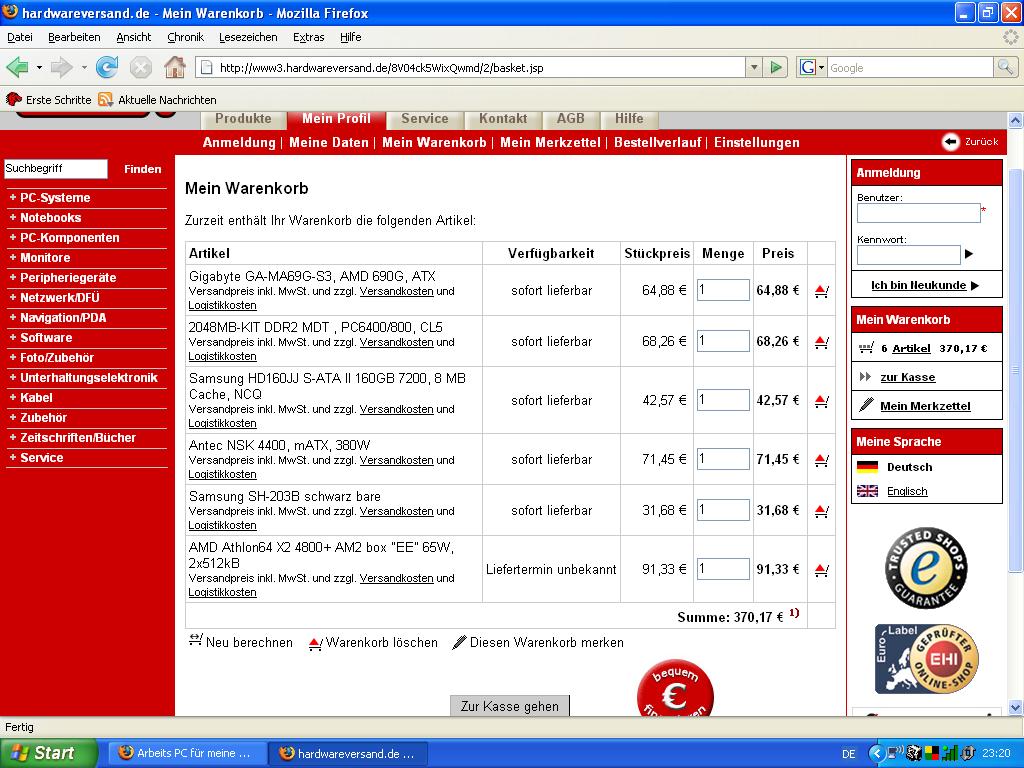Remove Antec NSK 4400 cart icon
This screenshot has width=1024, height=768.
pos(822,460)
